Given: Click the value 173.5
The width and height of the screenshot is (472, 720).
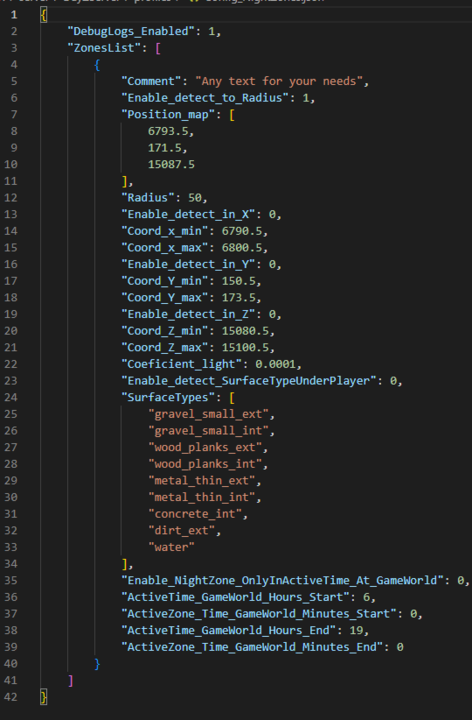Looking at the screenshot, I should tap(239, 298).
